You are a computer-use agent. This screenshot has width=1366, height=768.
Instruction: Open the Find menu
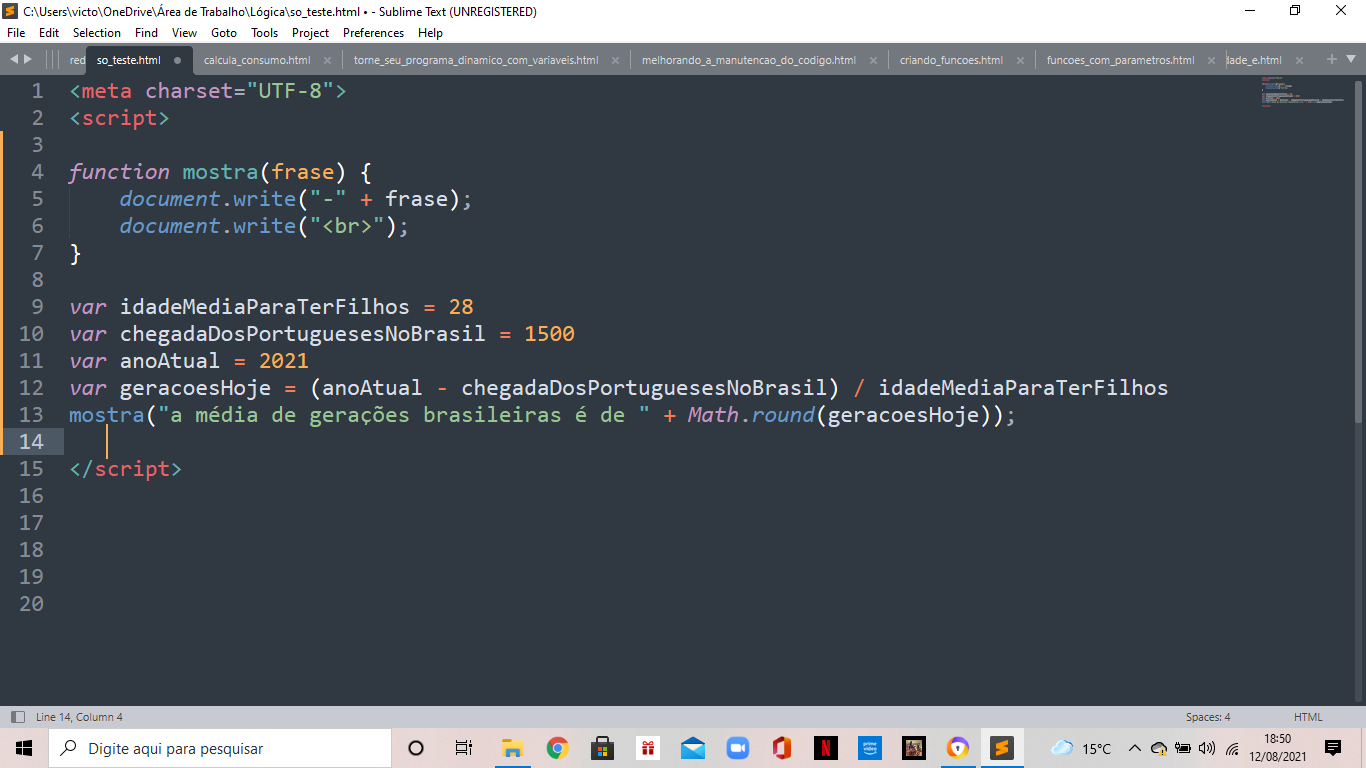point(146,33)
